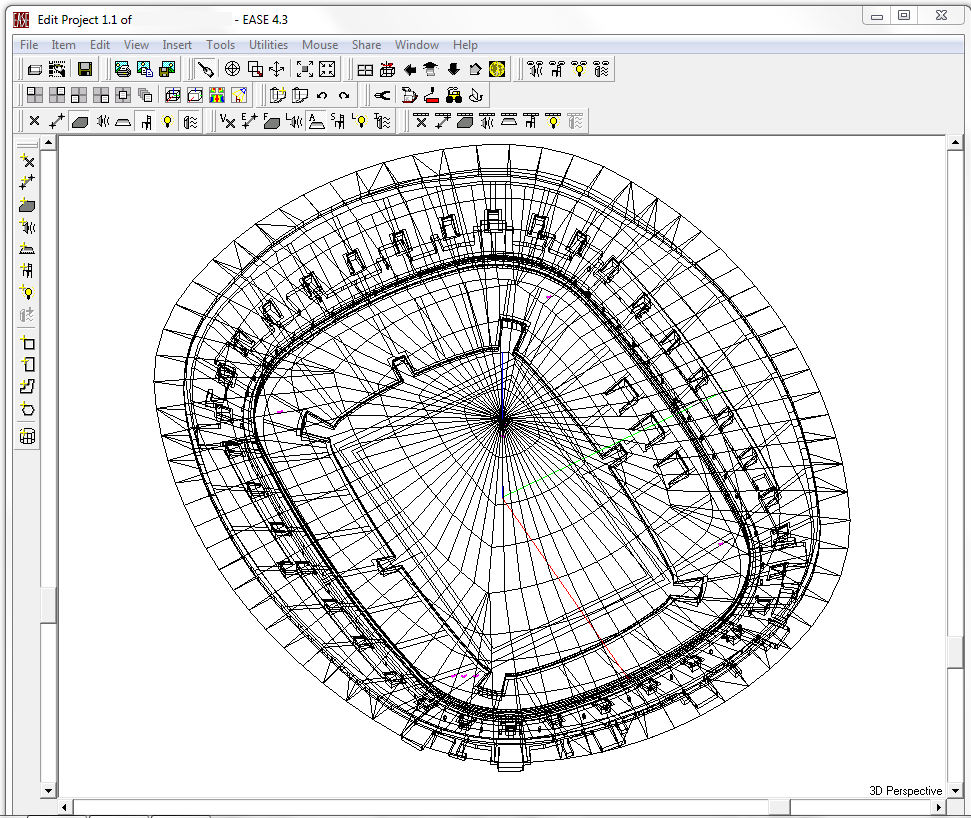Click the four-pane window layout icon
The image size is (971, 818).
pyautogui.click(x=365, y=69)
